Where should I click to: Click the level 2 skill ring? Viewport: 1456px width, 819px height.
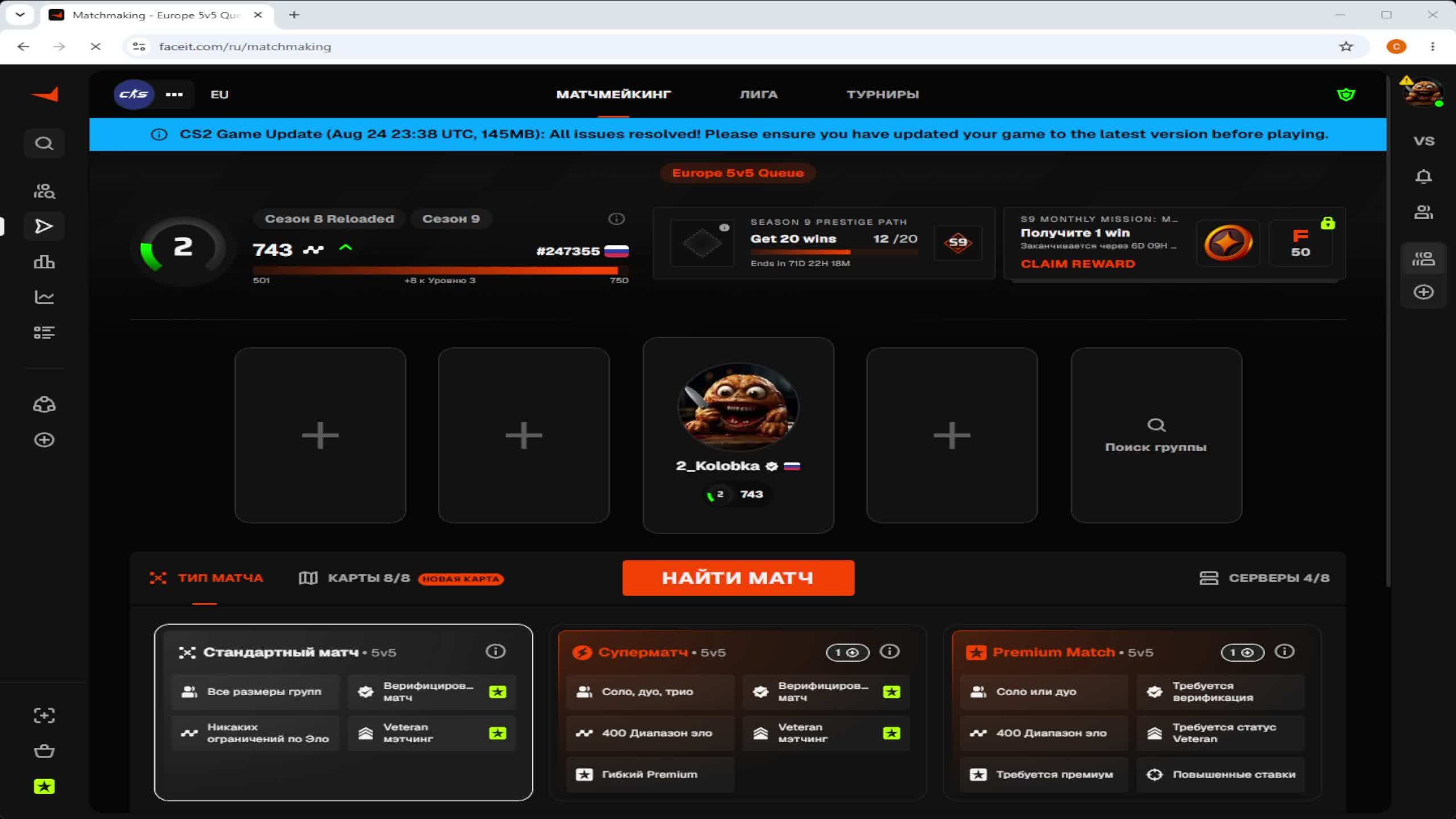click(183, 248)
